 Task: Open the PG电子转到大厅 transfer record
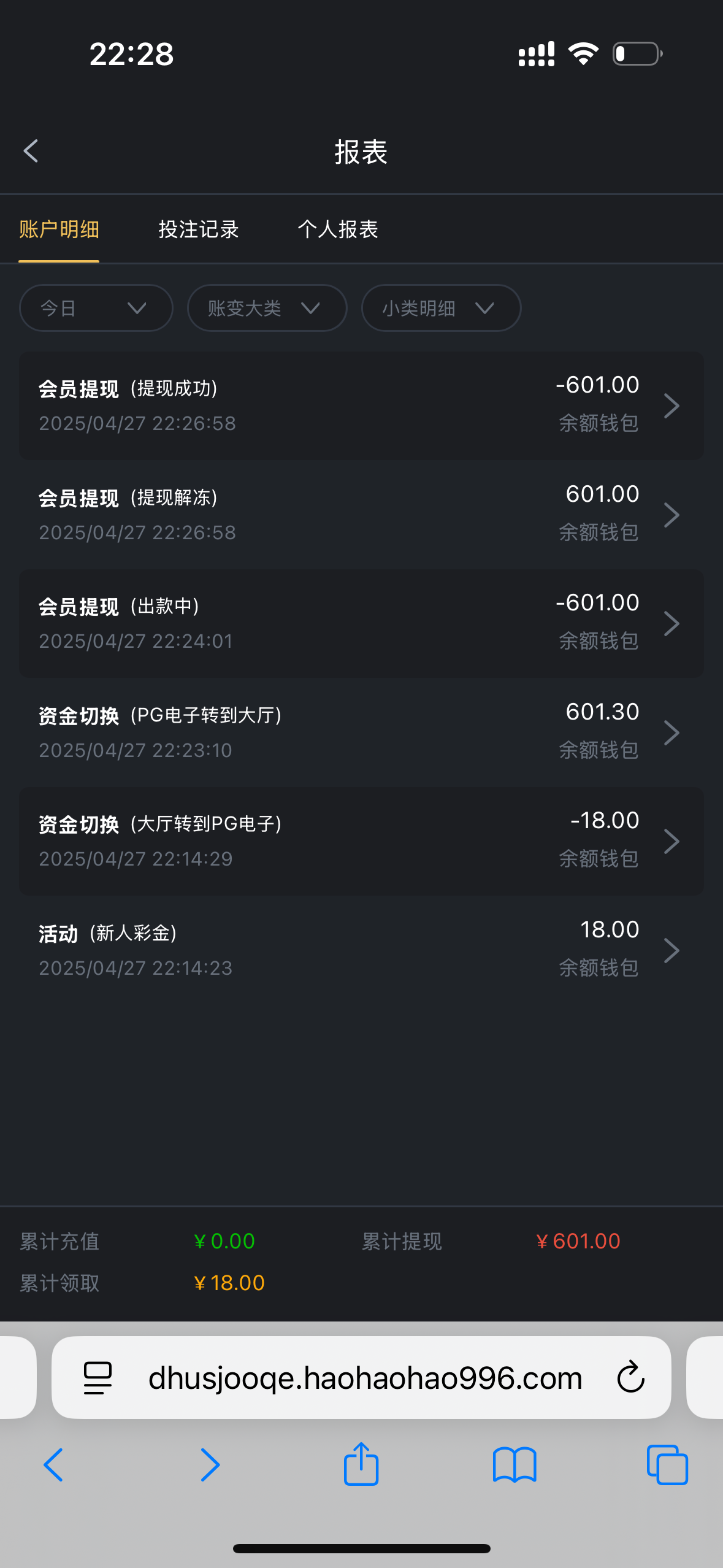click(361, 732)
